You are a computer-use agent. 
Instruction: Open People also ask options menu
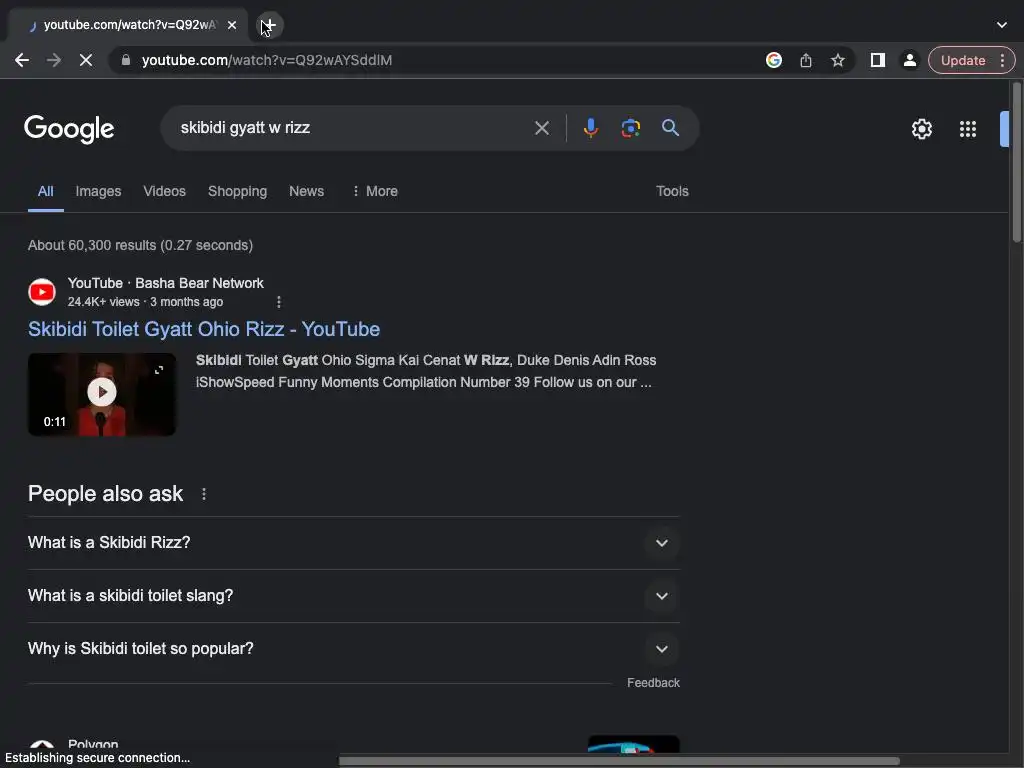(x=204, y=494)
